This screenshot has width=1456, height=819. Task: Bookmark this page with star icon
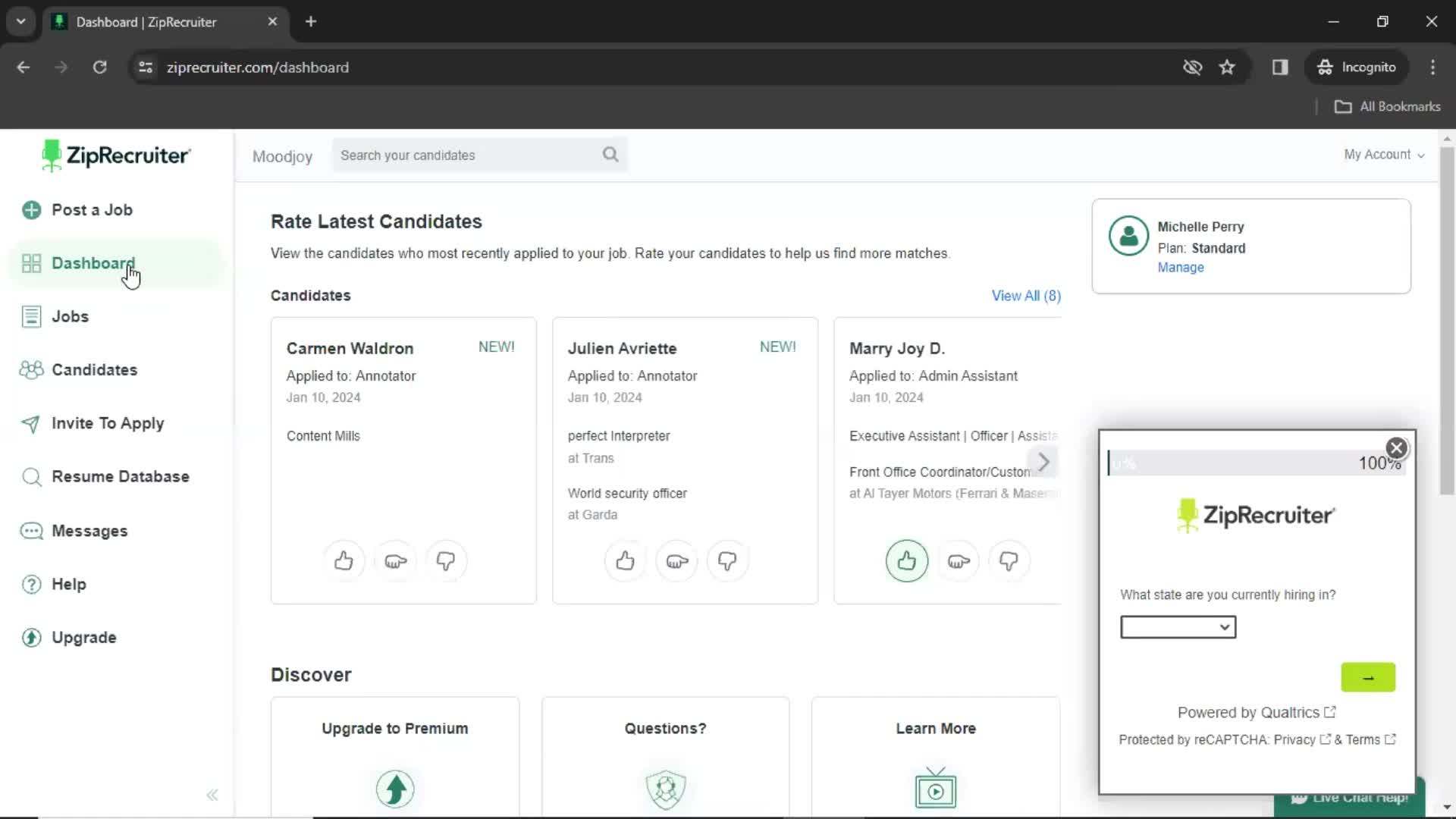(1227, 67)
